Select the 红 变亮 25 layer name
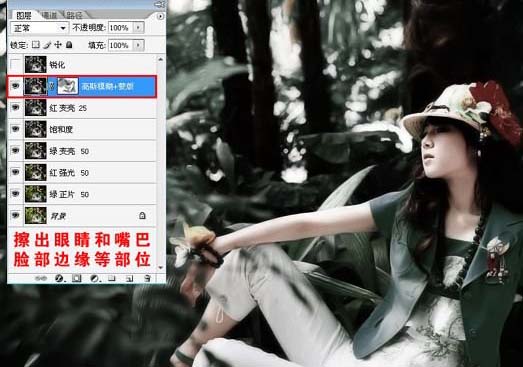 (x=68, y=108)
